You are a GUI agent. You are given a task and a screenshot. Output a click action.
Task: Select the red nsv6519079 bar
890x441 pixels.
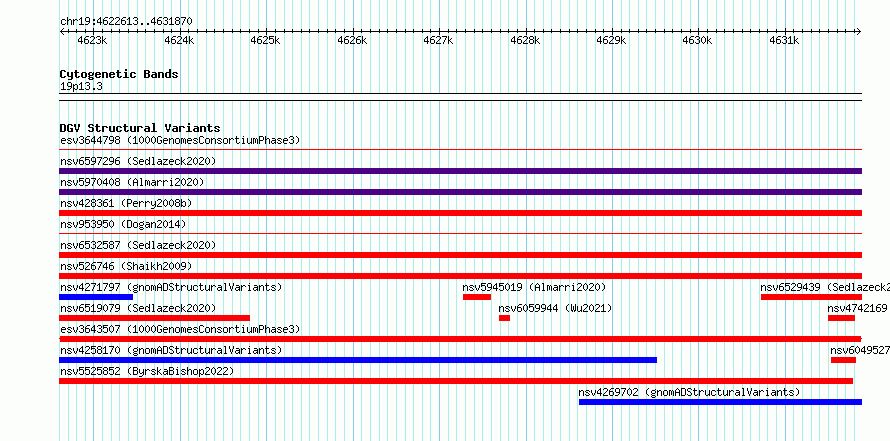coord(154,318)
